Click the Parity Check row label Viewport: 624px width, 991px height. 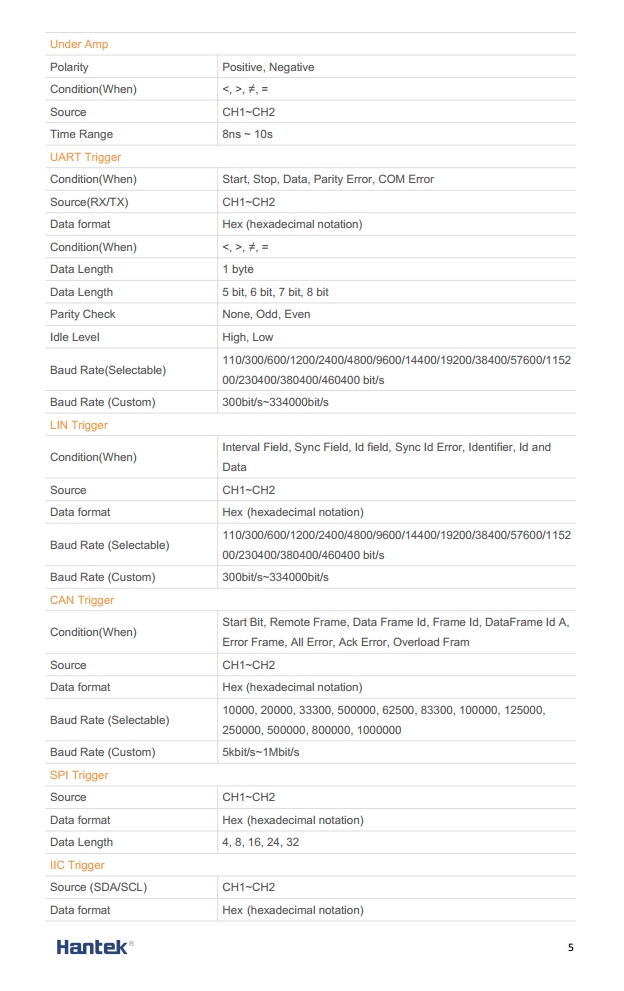pyautogui.click(x=83, y=314)
